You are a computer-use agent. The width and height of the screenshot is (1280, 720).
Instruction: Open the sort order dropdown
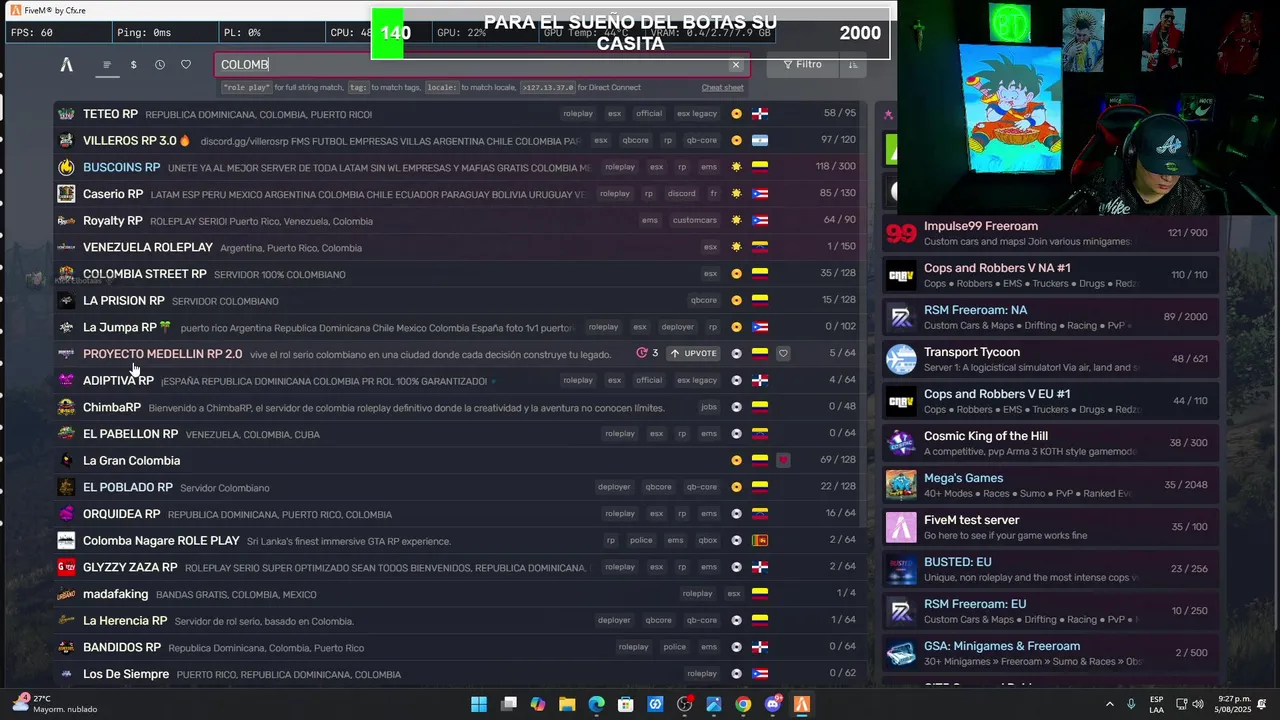click(853, 65)
